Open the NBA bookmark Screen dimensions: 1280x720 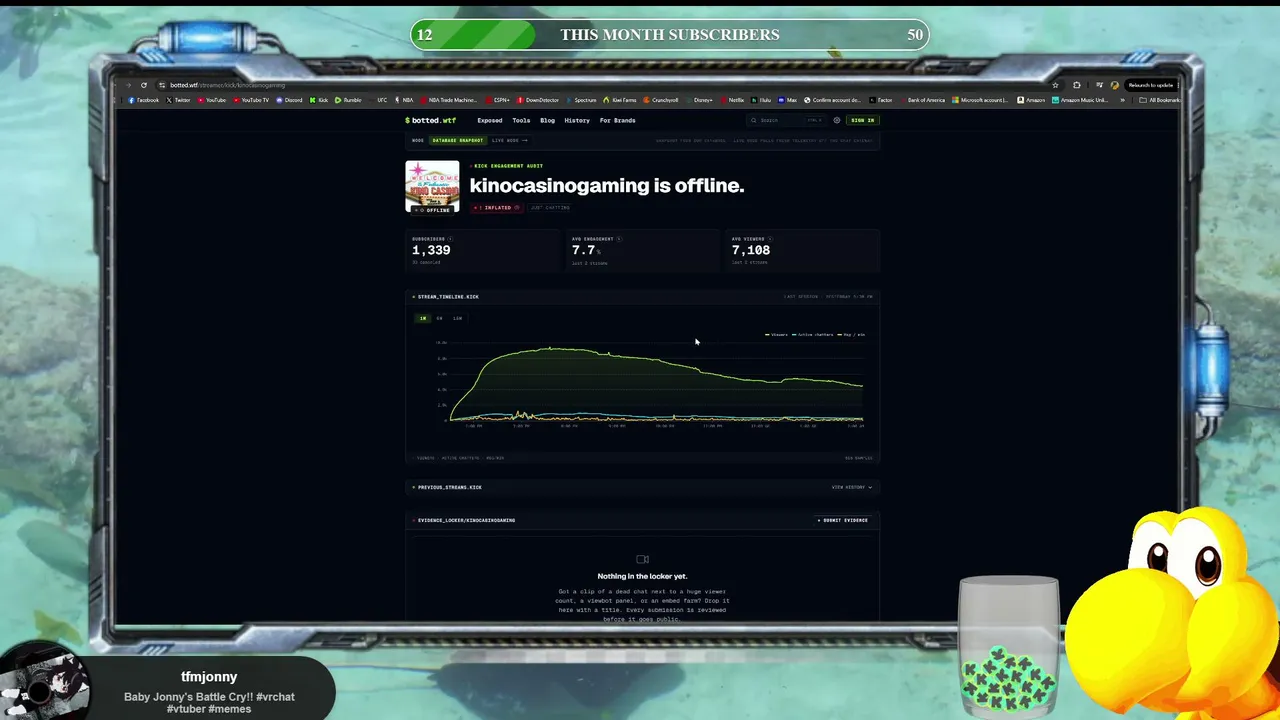point(404,100)
